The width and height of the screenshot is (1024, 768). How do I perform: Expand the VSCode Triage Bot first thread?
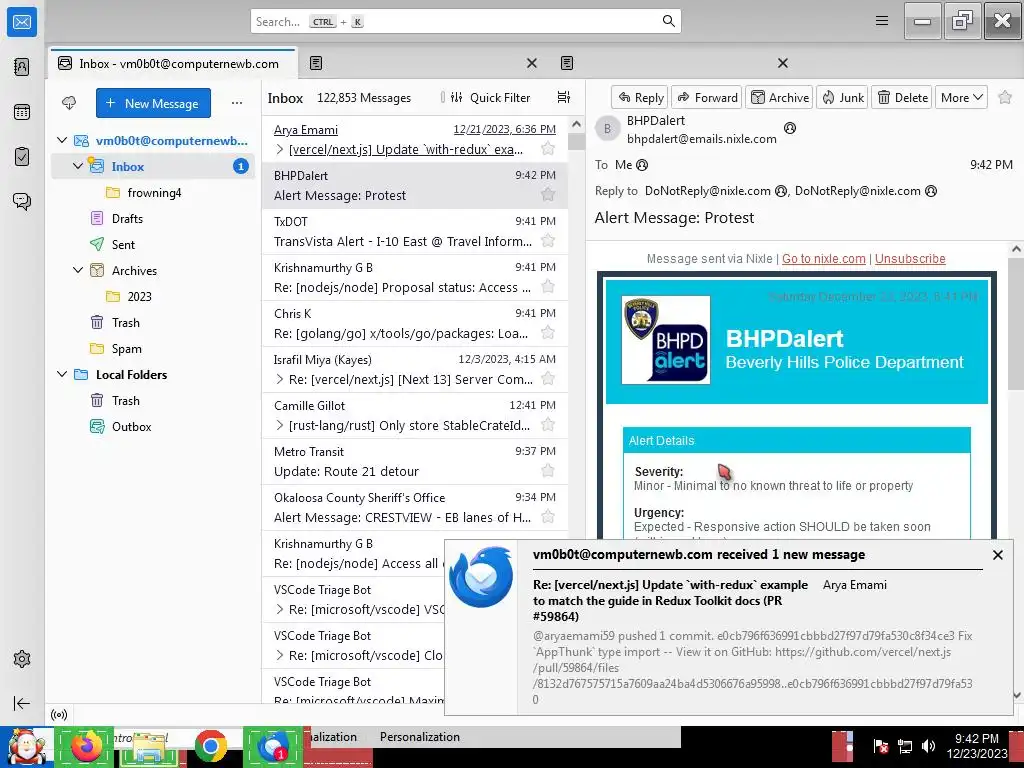coord(280,609)
